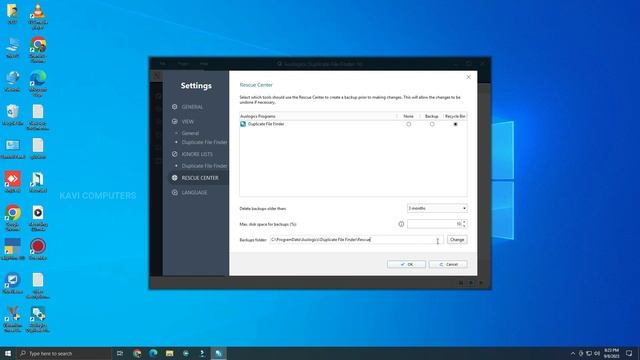
Task: Click the Backup column header
Action: click(431, 116)
